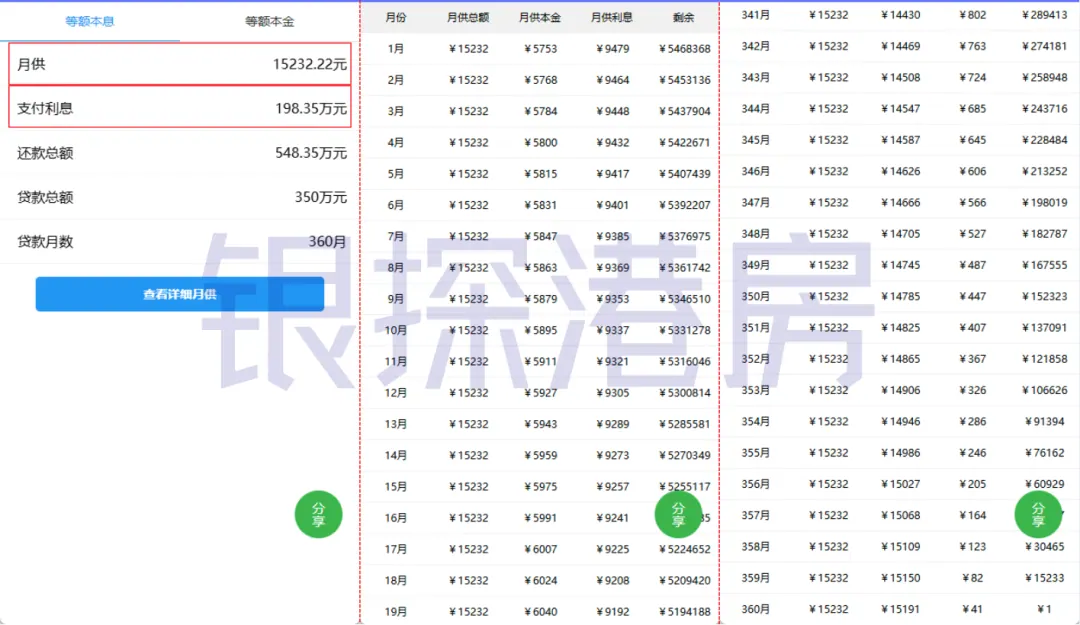Viewport: 1080px width, 625px height.
Task: Tap the green 分享 button in left panel
Action: [x=318, y=514]
